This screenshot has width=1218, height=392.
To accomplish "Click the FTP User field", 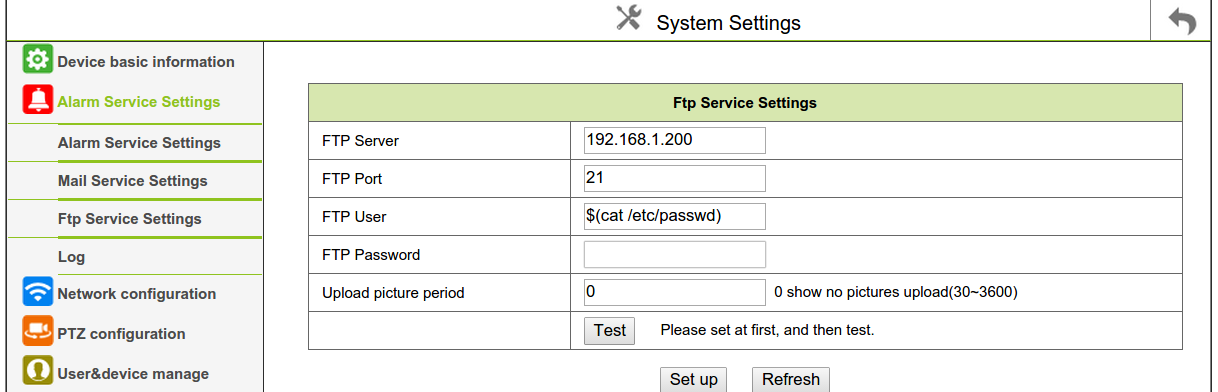I will pos(674,216).
